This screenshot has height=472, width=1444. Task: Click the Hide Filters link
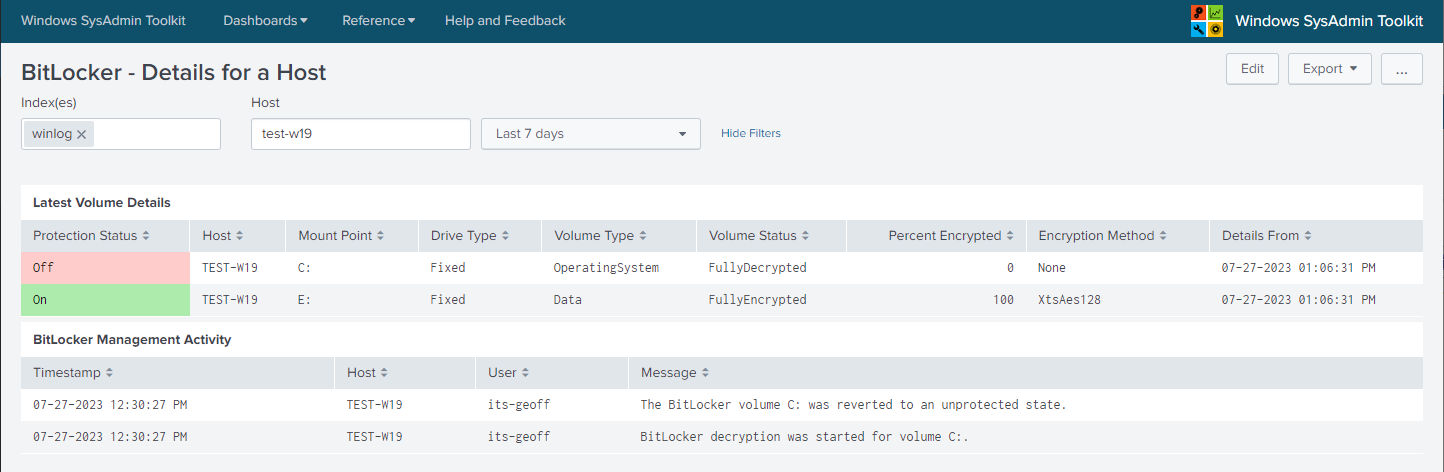[x=751, y=134]
